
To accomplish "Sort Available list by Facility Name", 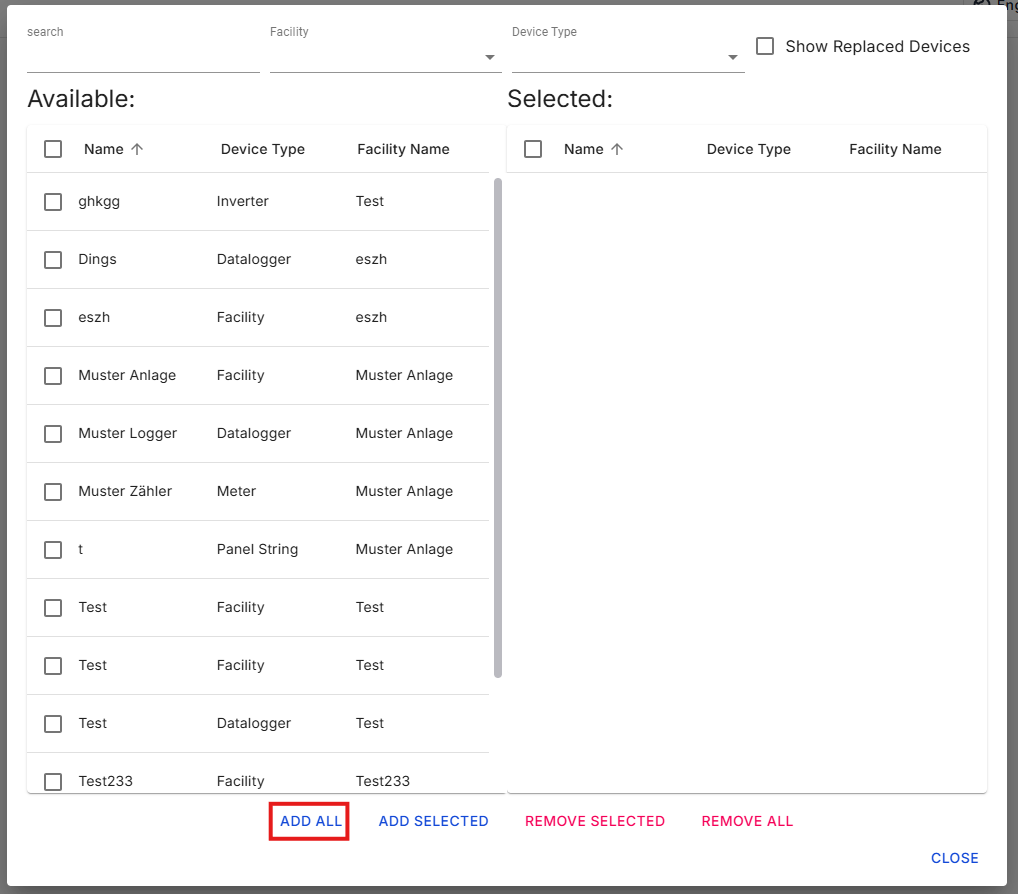I will click(x=403, y=149).
